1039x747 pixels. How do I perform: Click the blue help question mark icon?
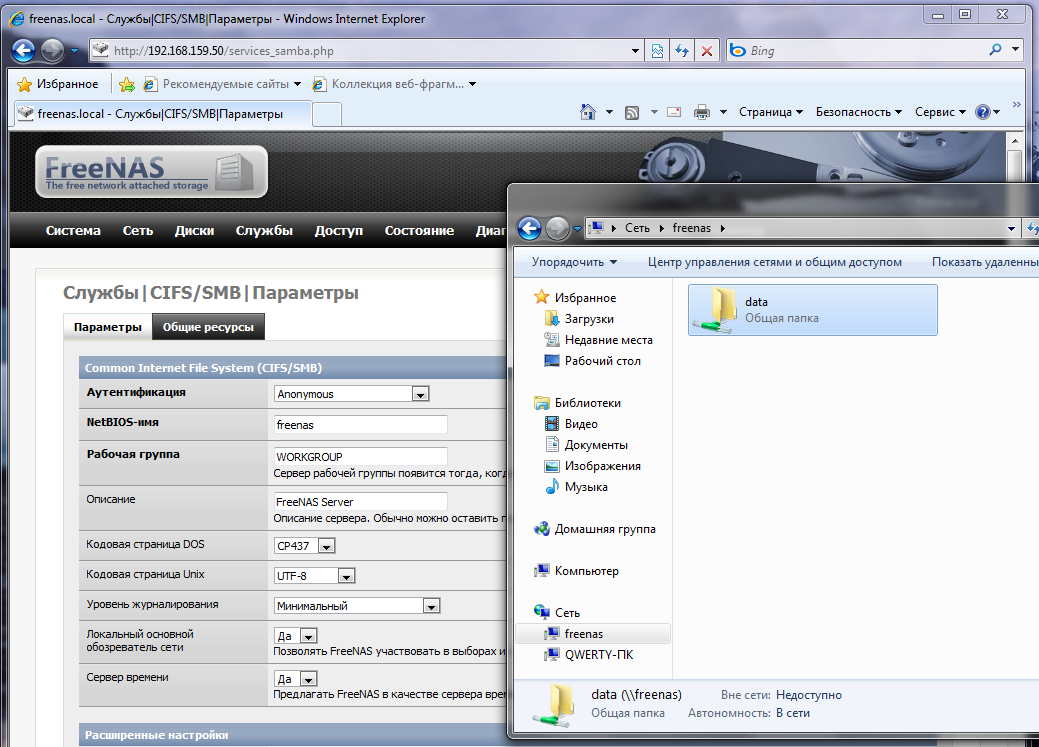click(983, 112)
